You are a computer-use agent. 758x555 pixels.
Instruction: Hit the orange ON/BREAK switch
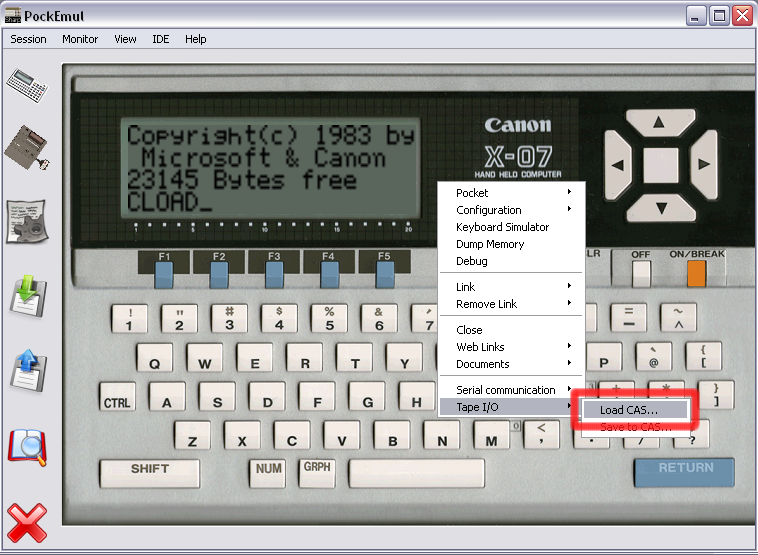coord(697,273)
